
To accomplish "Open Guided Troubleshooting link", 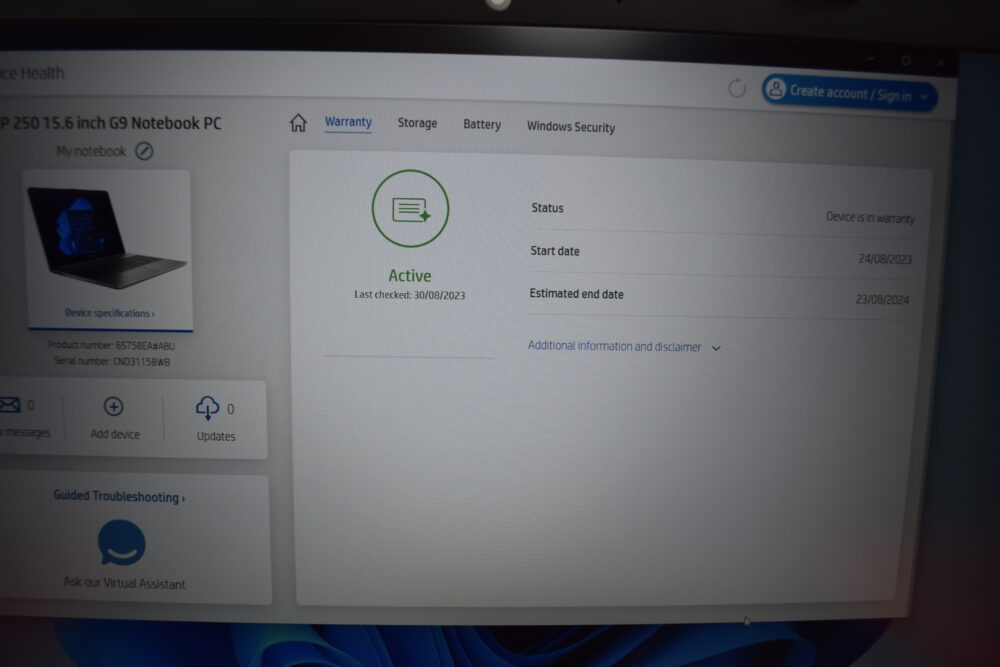I will [119, 496].
